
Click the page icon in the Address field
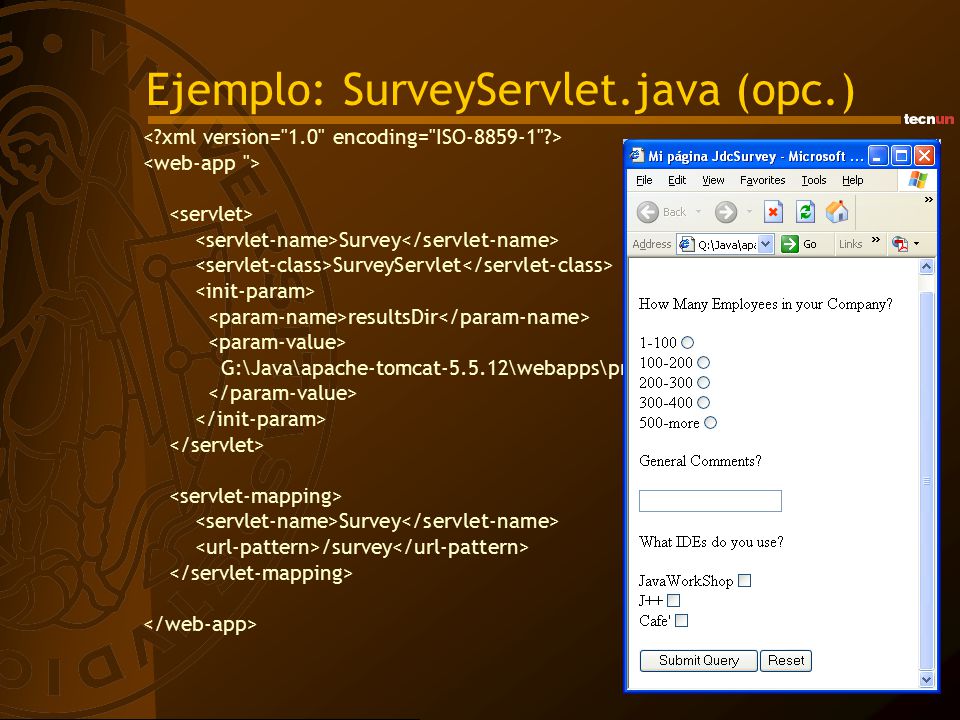point(686,244)
